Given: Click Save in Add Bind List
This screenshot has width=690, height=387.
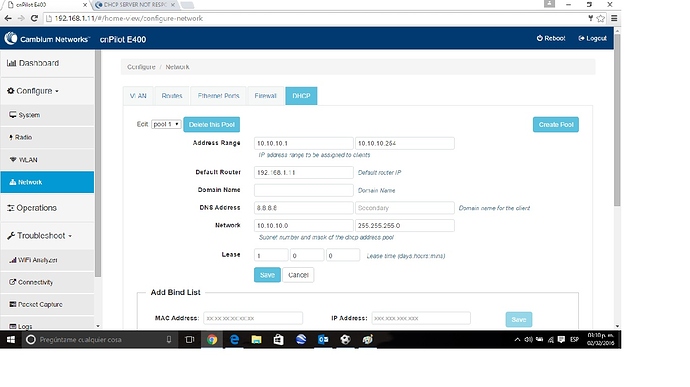Looking at the screenshot, I should pyautogui.click(x=519, y=320).
